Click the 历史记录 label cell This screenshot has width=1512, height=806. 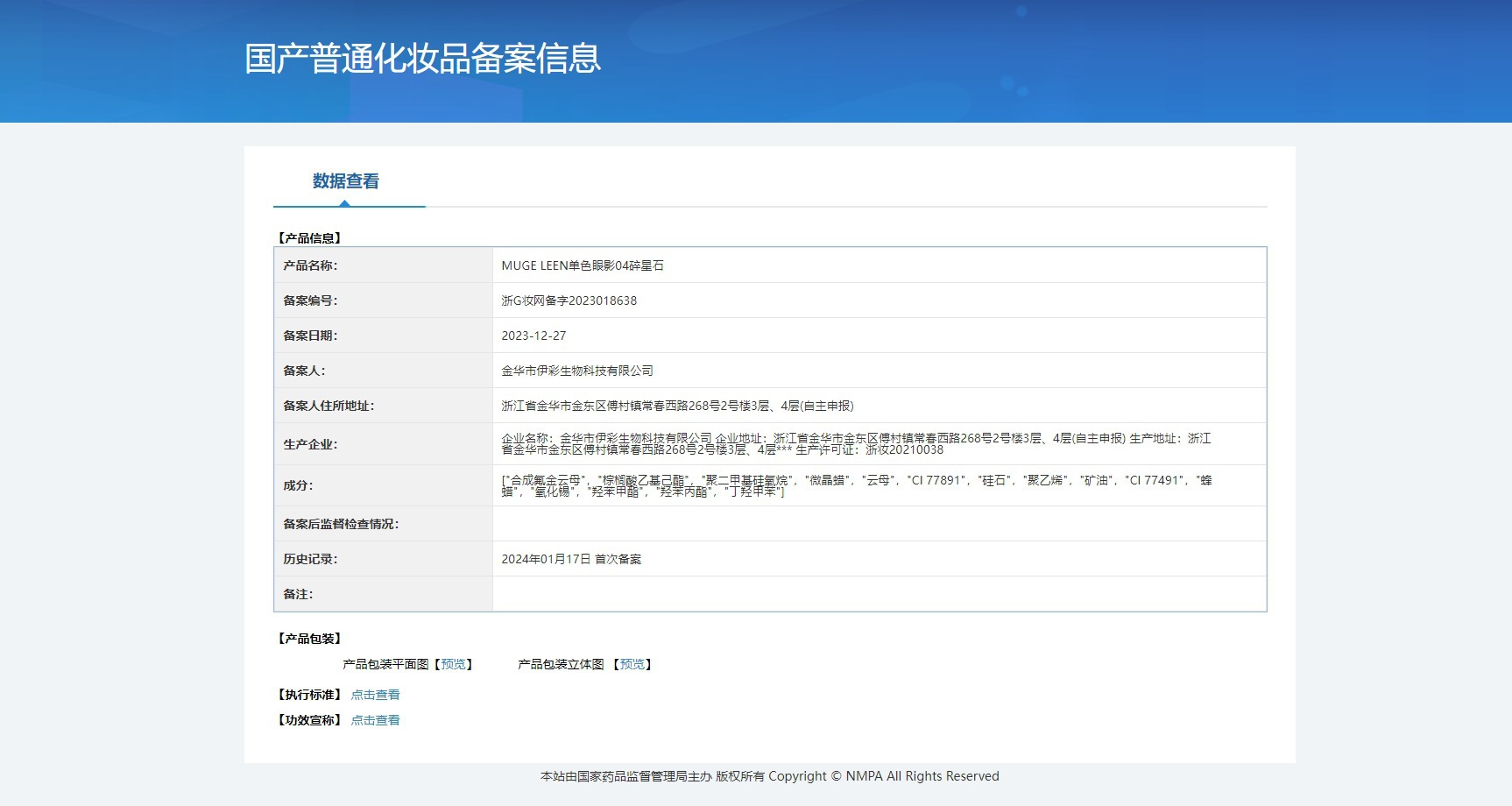point(384,559)
